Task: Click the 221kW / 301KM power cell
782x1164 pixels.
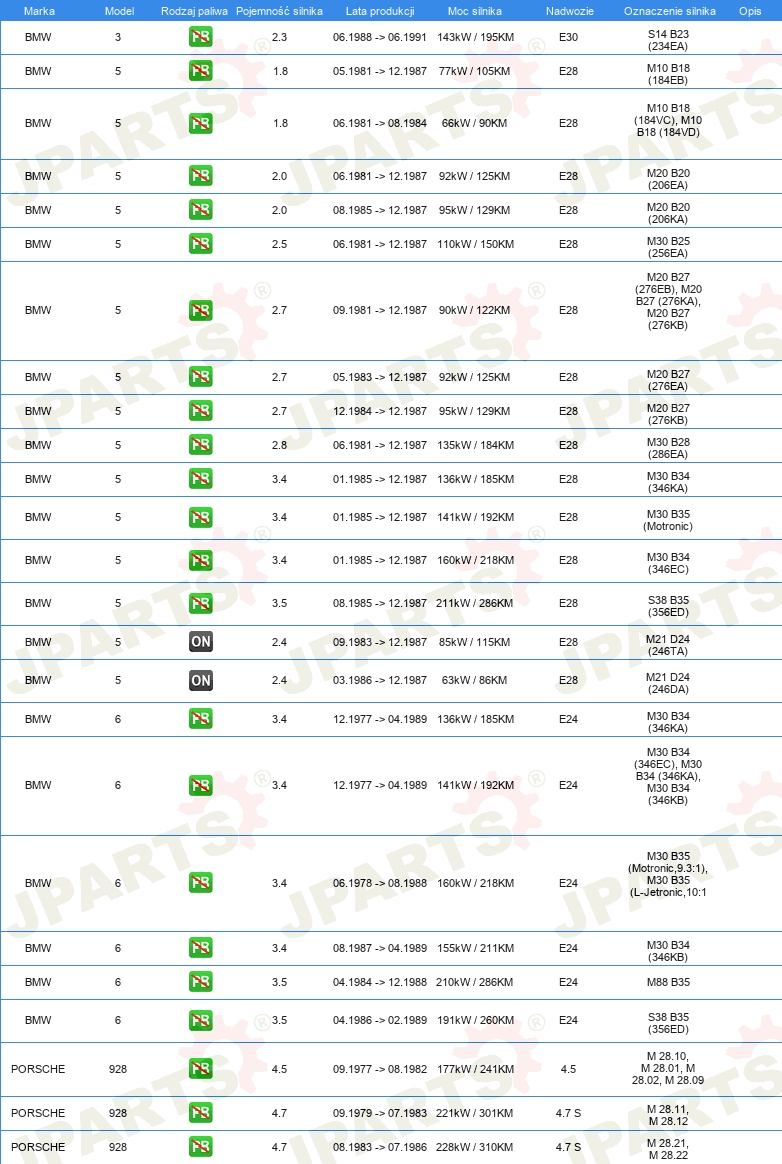Action: tap(475, 1113)
